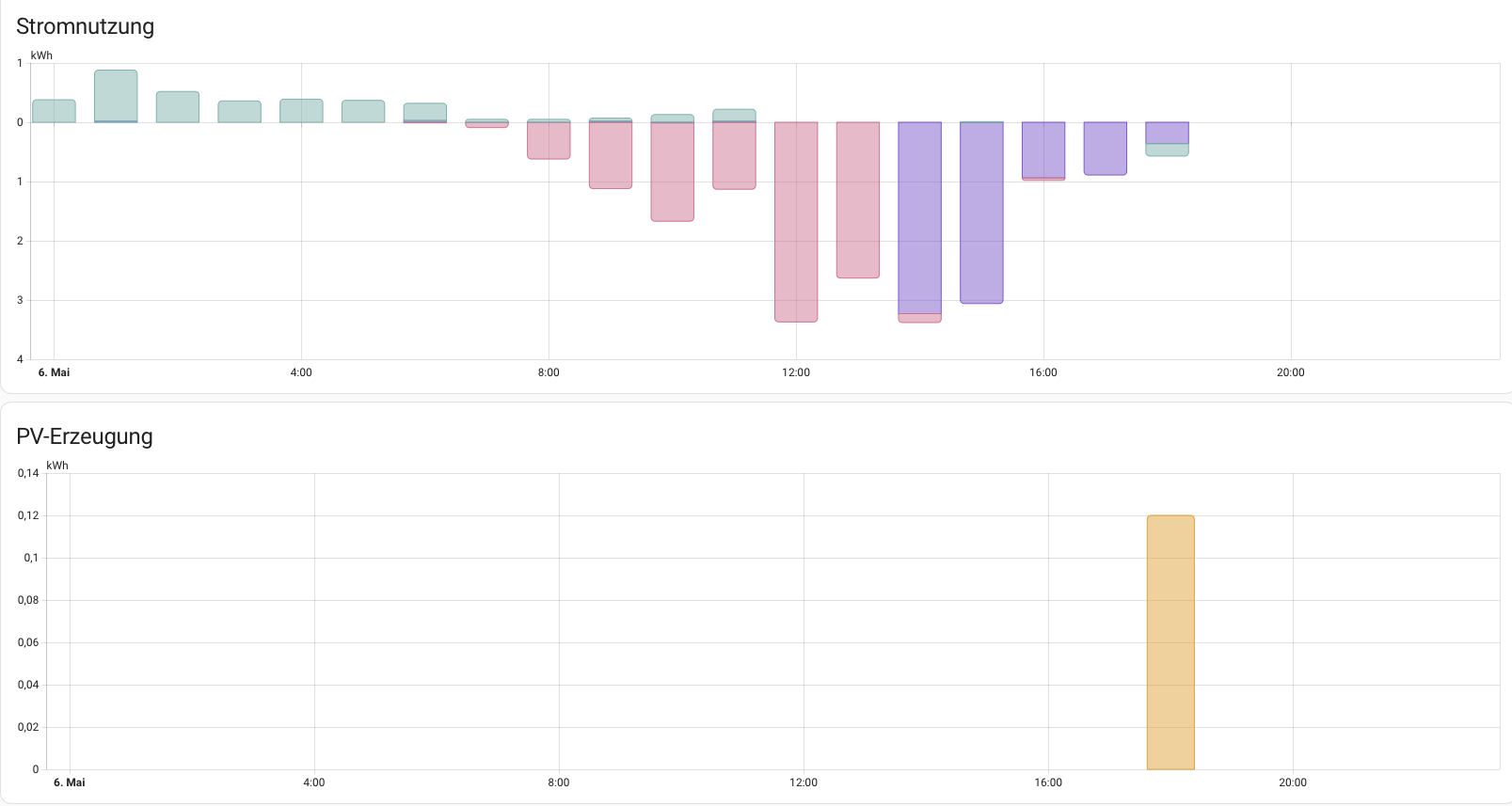Click the PV-Erzeugung chart title
This screenshot has height=806, width=1512.
(x=85, y=436)
